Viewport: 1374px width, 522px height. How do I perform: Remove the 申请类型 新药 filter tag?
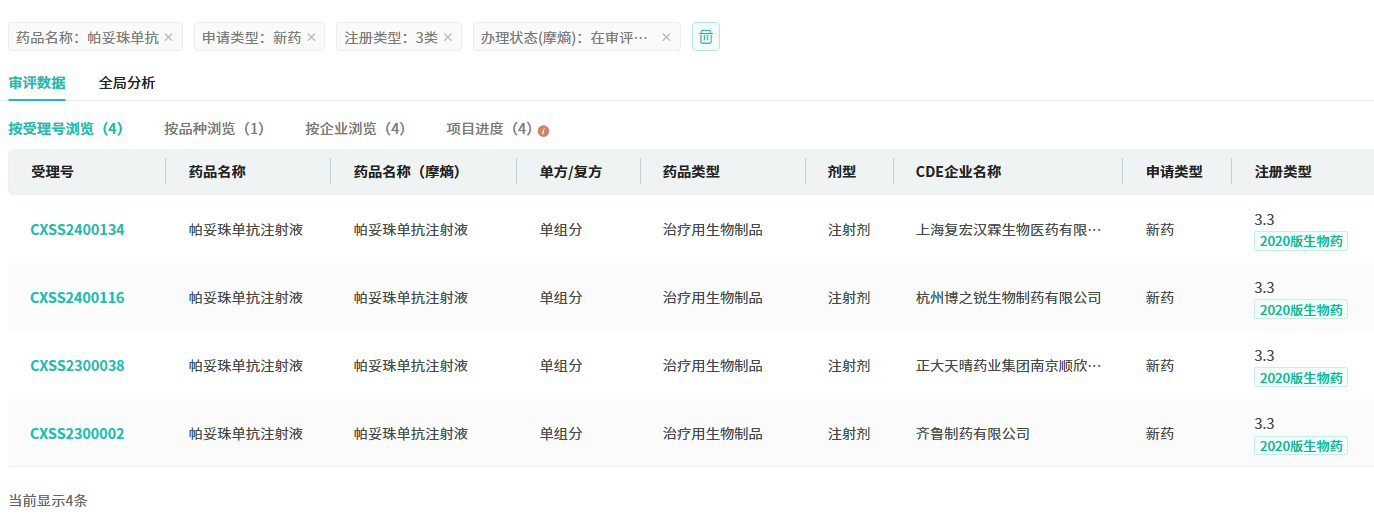click(311, 37)
